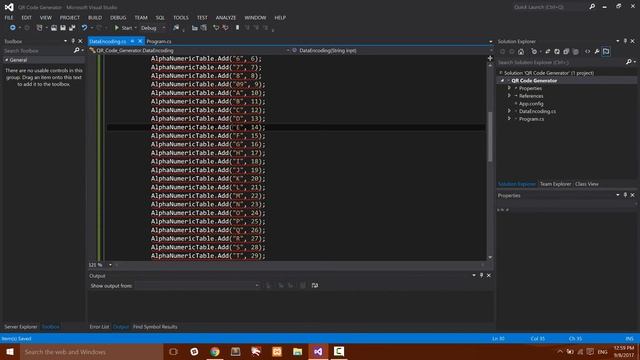This screenshot has height=360, width=640.
Task: Click Solution Explorer Collapse All icon
Action: (x=566, y=51)
